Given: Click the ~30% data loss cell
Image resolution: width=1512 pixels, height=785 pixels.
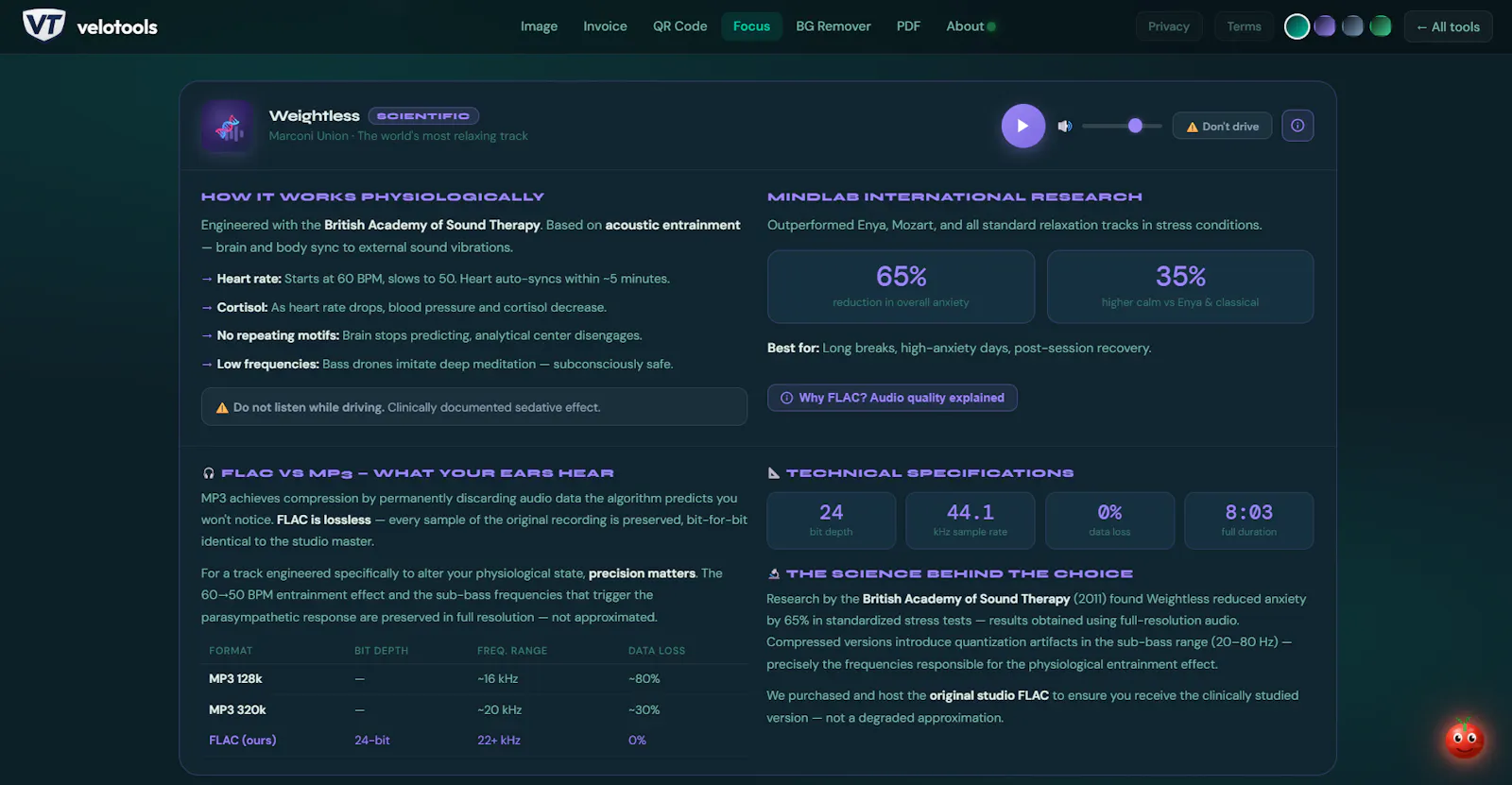Looking at the screenshot, I should click(x=644, y=709).
